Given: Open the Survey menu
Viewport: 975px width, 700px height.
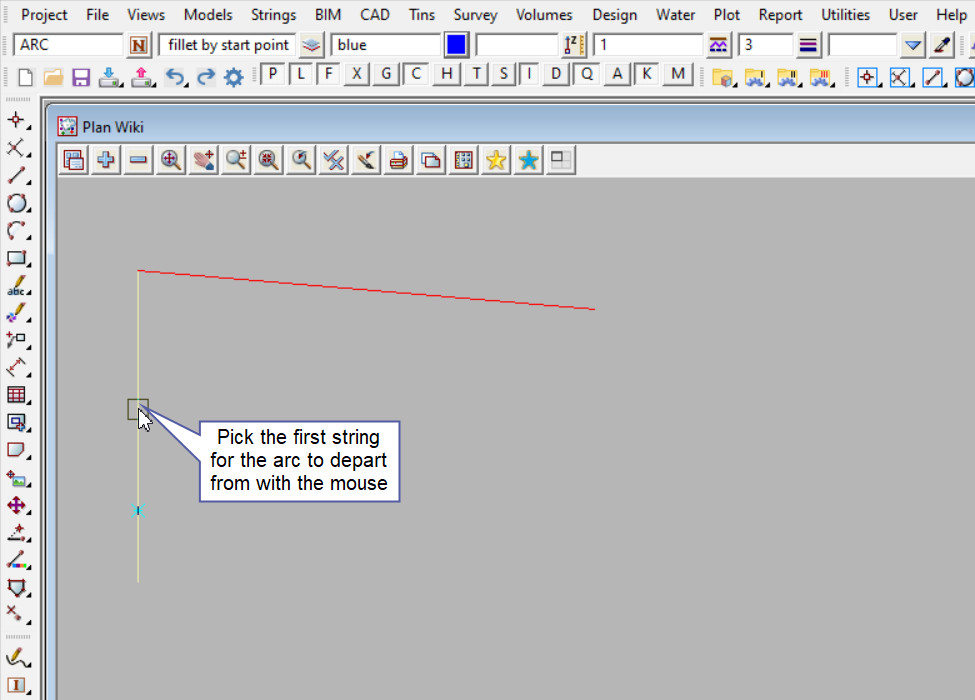Looking at the screenshot, I should [x=475, y=15].
